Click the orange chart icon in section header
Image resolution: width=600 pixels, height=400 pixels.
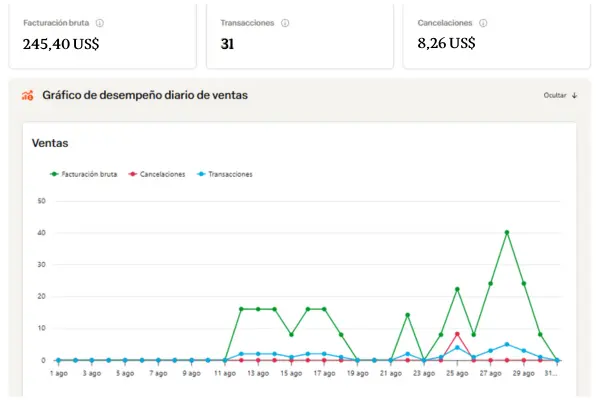coord(28,96)
